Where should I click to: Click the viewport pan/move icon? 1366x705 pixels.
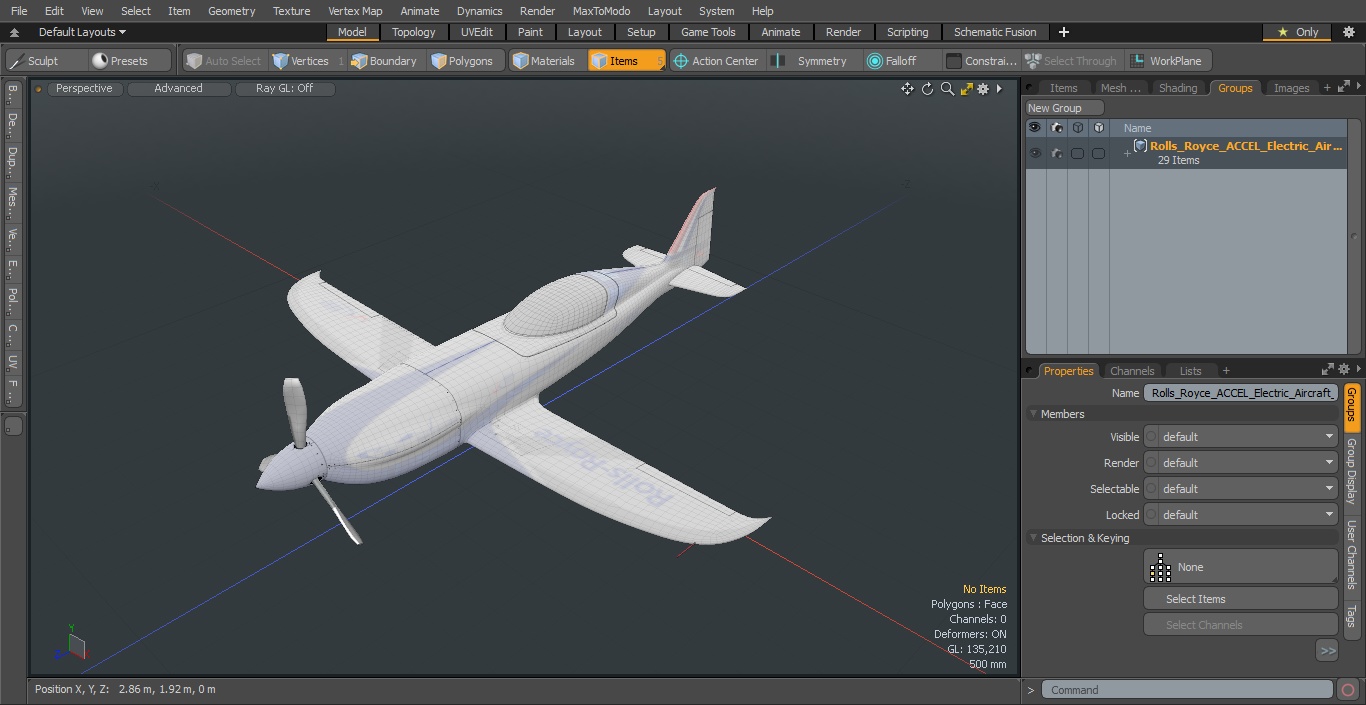pos(907,89)
